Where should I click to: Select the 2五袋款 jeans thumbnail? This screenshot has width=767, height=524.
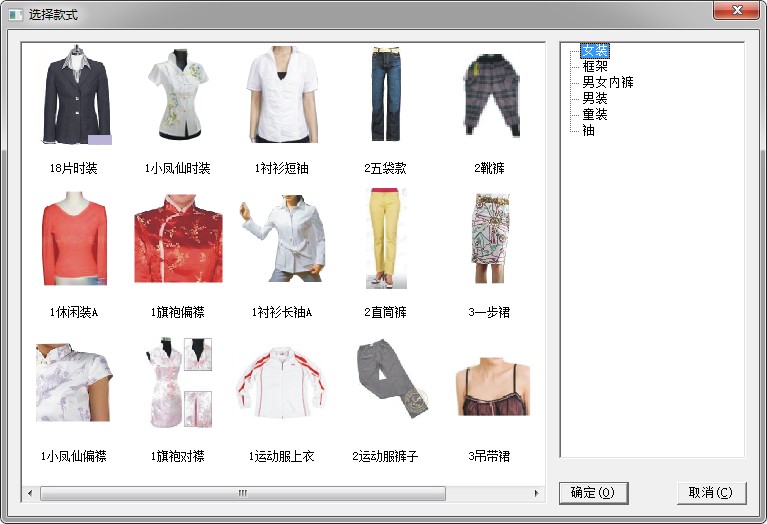(385, 95)
